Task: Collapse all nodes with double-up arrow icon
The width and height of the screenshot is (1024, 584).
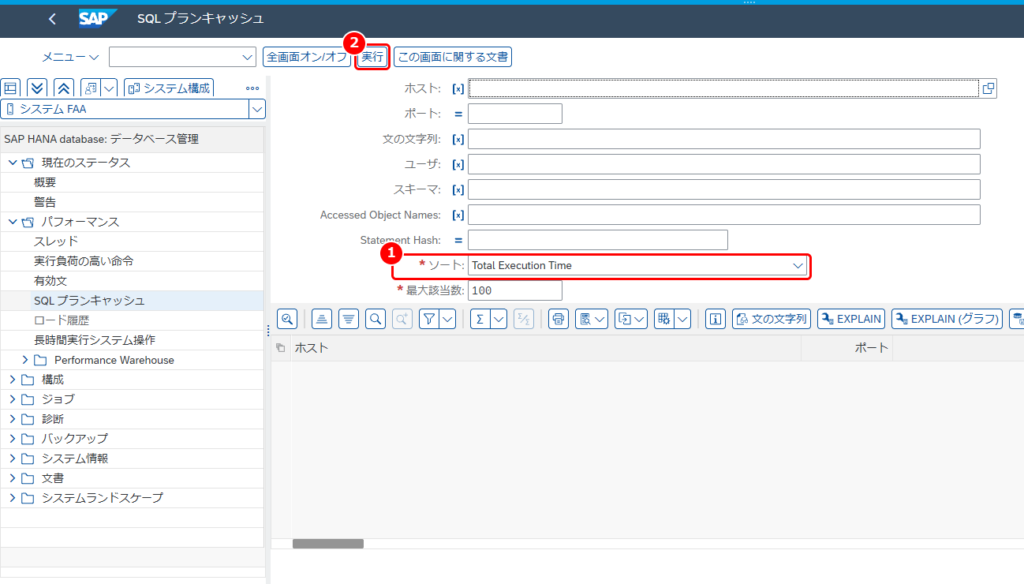Action: [x=63, y=88]
